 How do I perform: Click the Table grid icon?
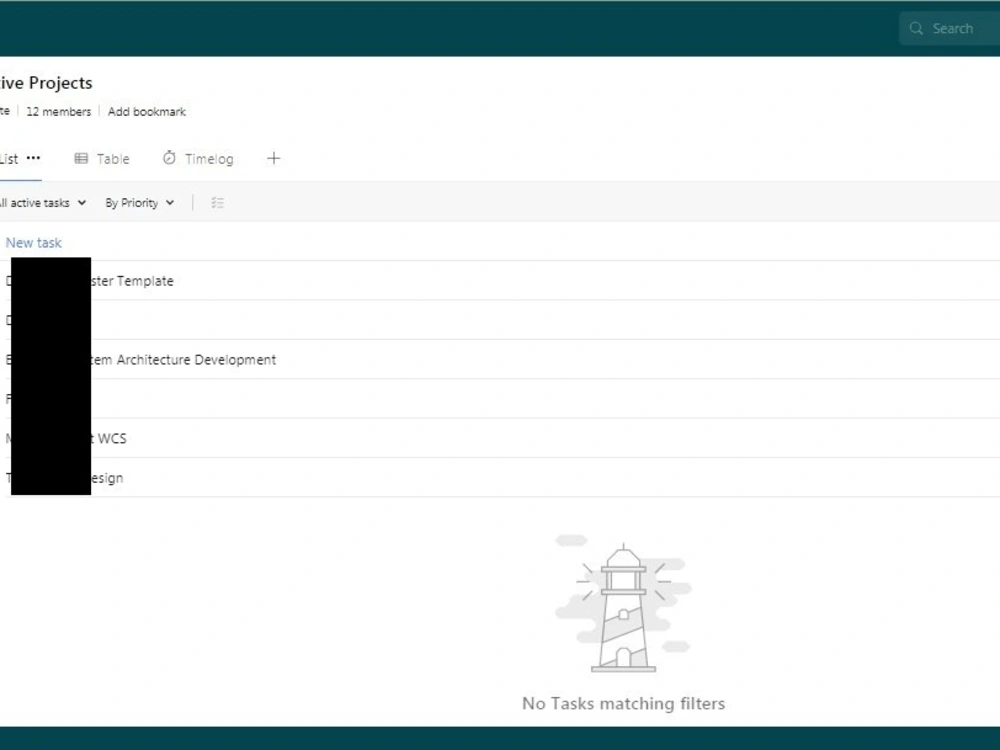pos(81,158)
